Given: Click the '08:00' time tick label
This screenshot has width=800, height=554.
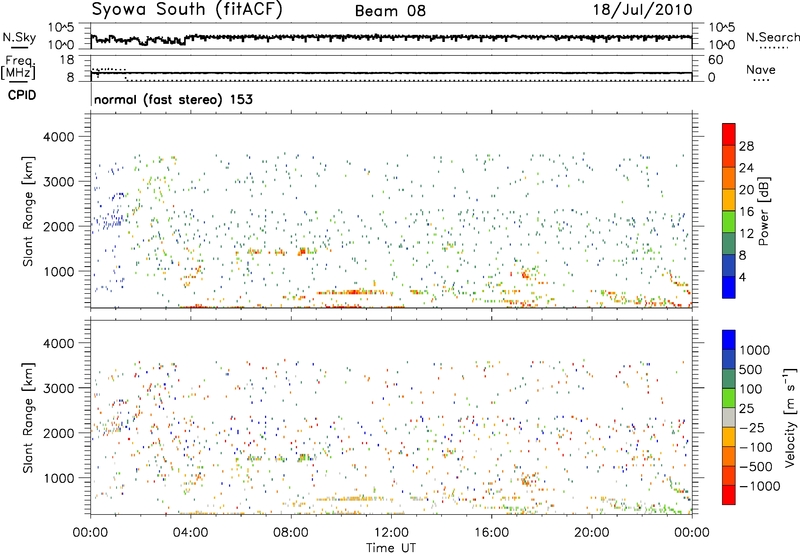Looking at the screenshot, I should click(291, 533).
